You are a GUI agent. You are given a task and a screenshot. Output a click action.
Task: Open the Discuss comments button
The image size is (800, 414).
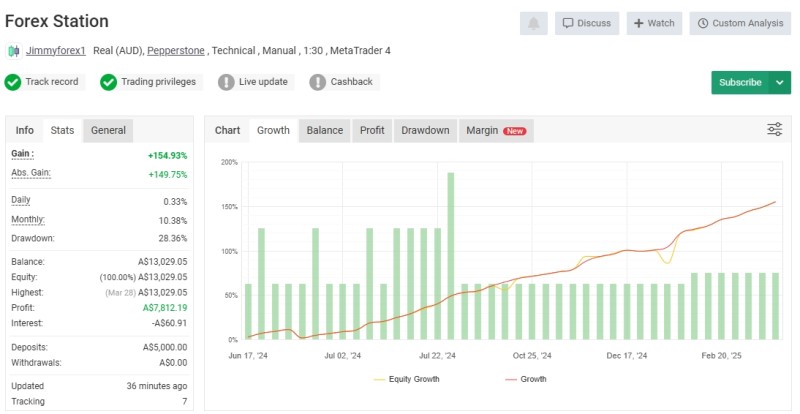tap(584, 23)
